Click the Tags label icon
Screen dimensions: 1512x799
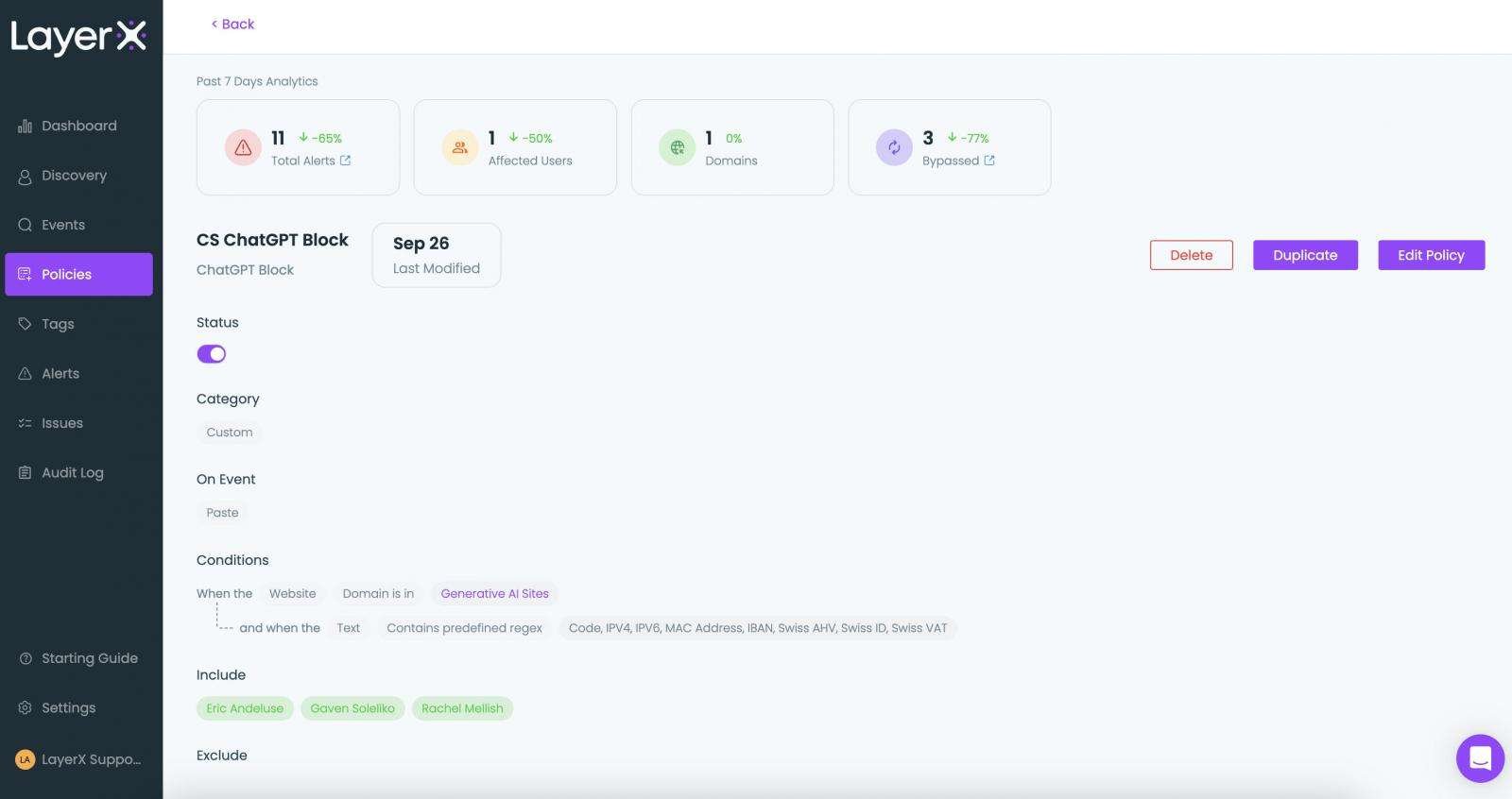click(25, 324)
